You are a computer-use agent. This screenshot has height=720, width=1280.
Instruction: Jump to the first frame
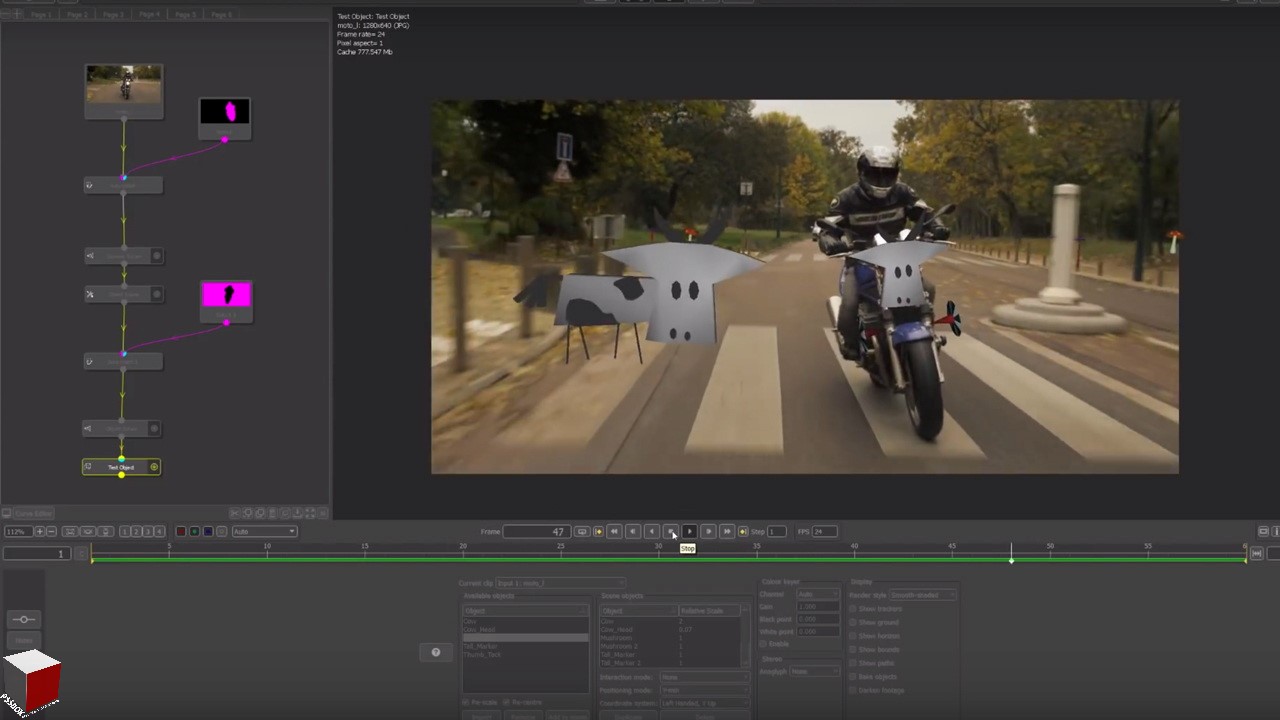[614, 531]
